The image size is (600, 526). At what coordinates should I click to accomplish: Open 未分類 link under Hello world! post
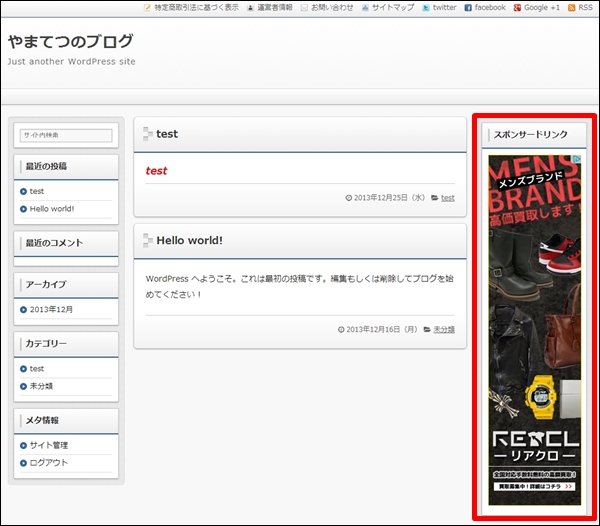click(x=444, y=329)
